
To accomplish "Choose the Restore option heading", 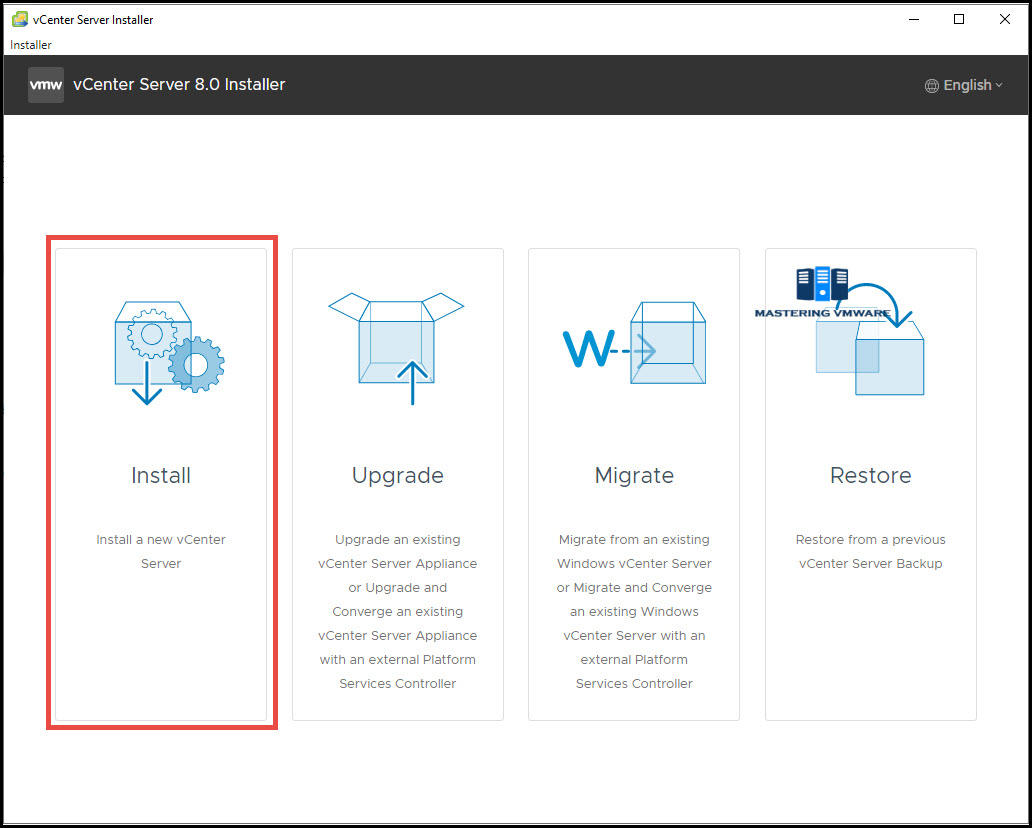I will point(871,475).
